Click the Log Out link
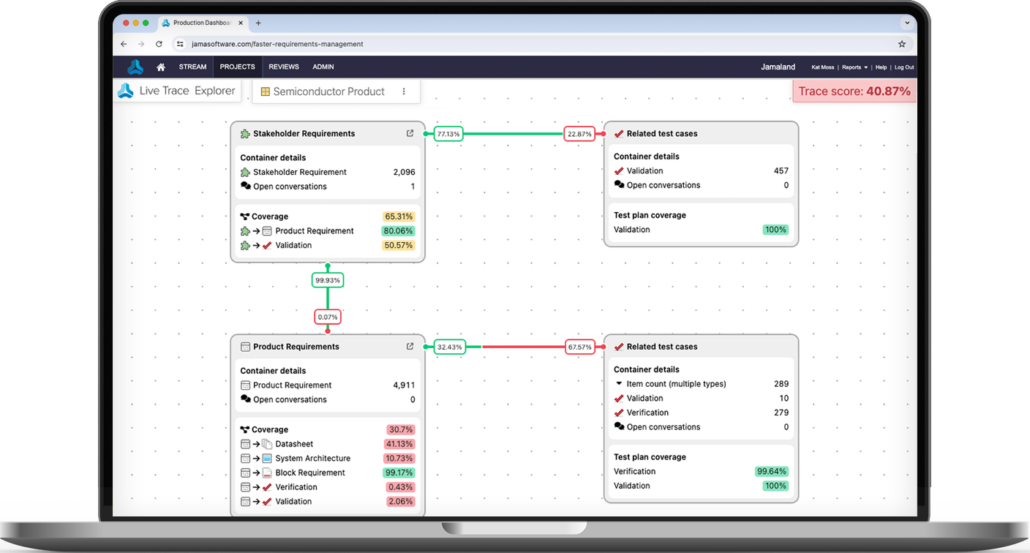This screenshot has height=553, width=1030. (x=904, y=67)
